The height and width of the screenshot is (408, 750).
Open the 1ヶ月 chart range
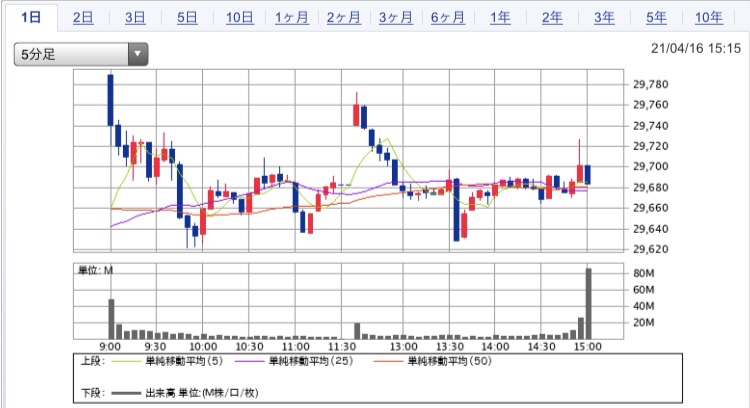point(292,18)
